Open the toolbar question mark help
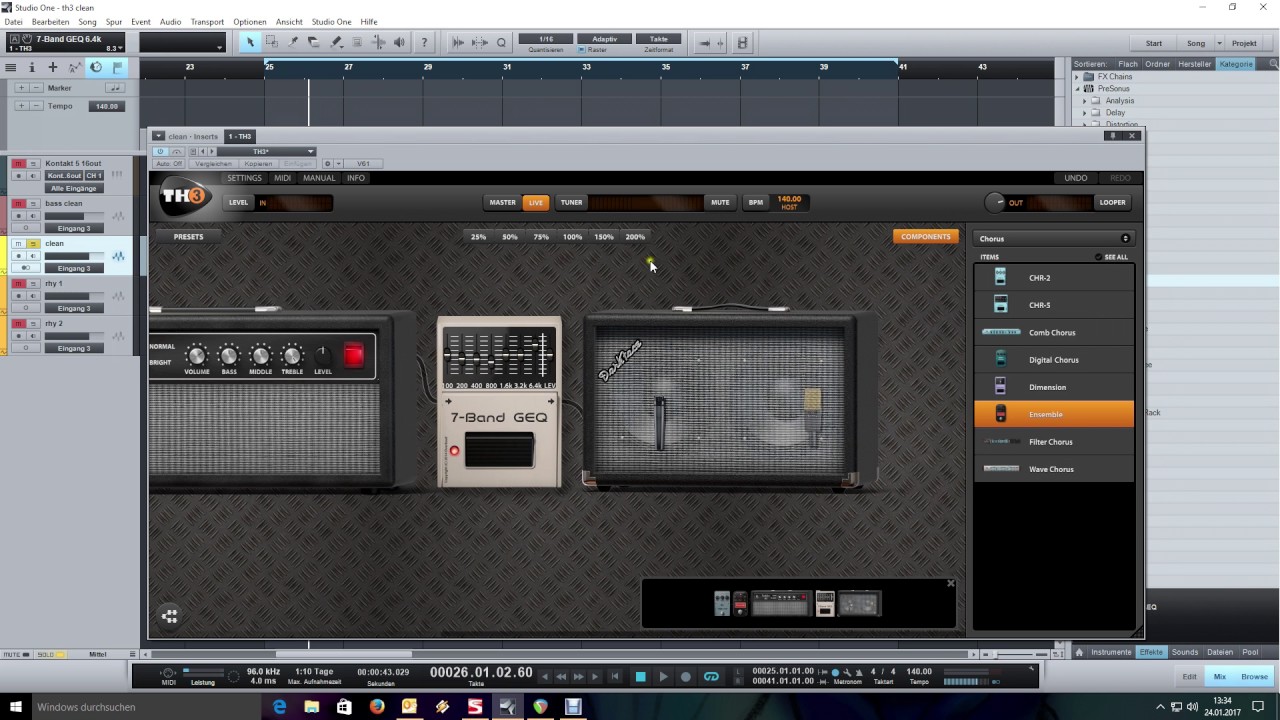Viewport: 1280px width, 720px height. (424, 42)
